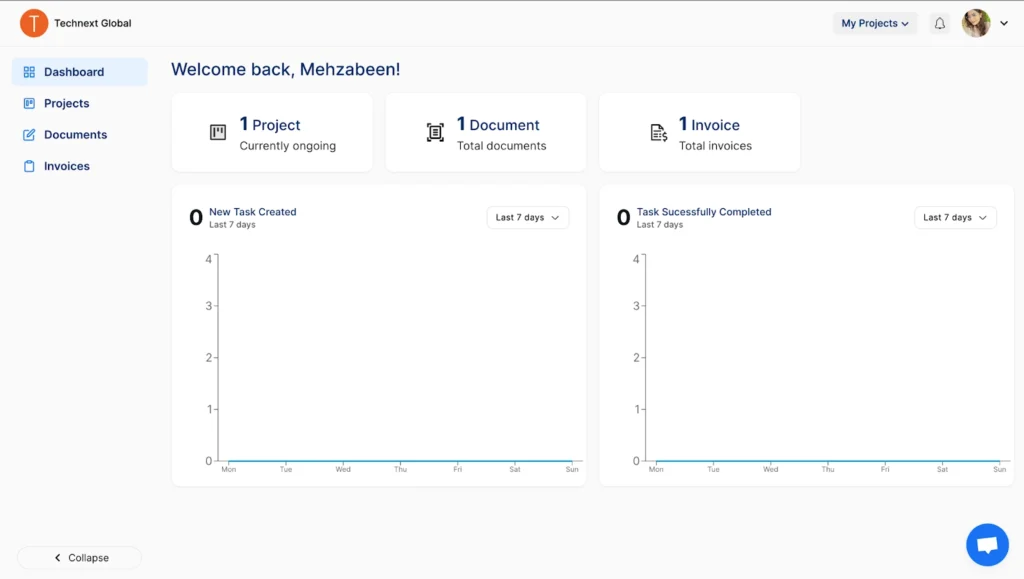
Task: Open the notifications bell
Action: click(939, 23)
